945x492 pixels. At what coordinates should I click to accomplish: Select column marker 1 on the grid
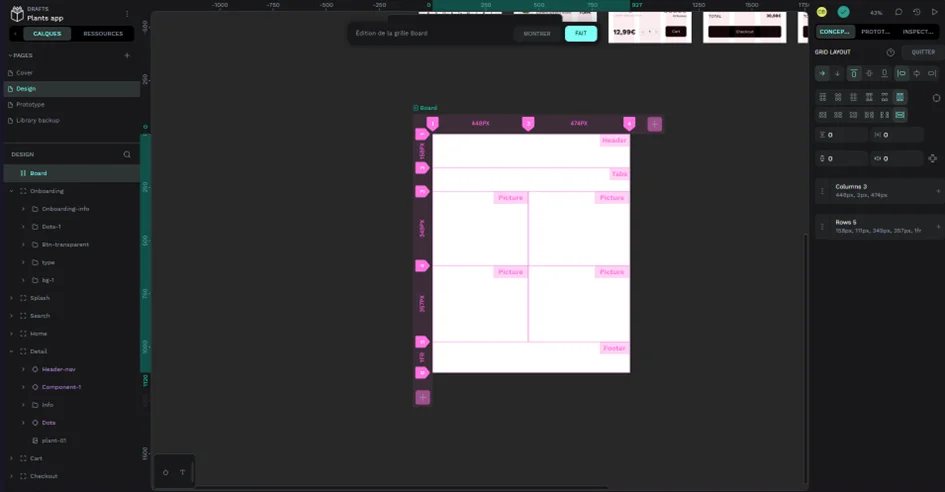(x=432, y=124)
